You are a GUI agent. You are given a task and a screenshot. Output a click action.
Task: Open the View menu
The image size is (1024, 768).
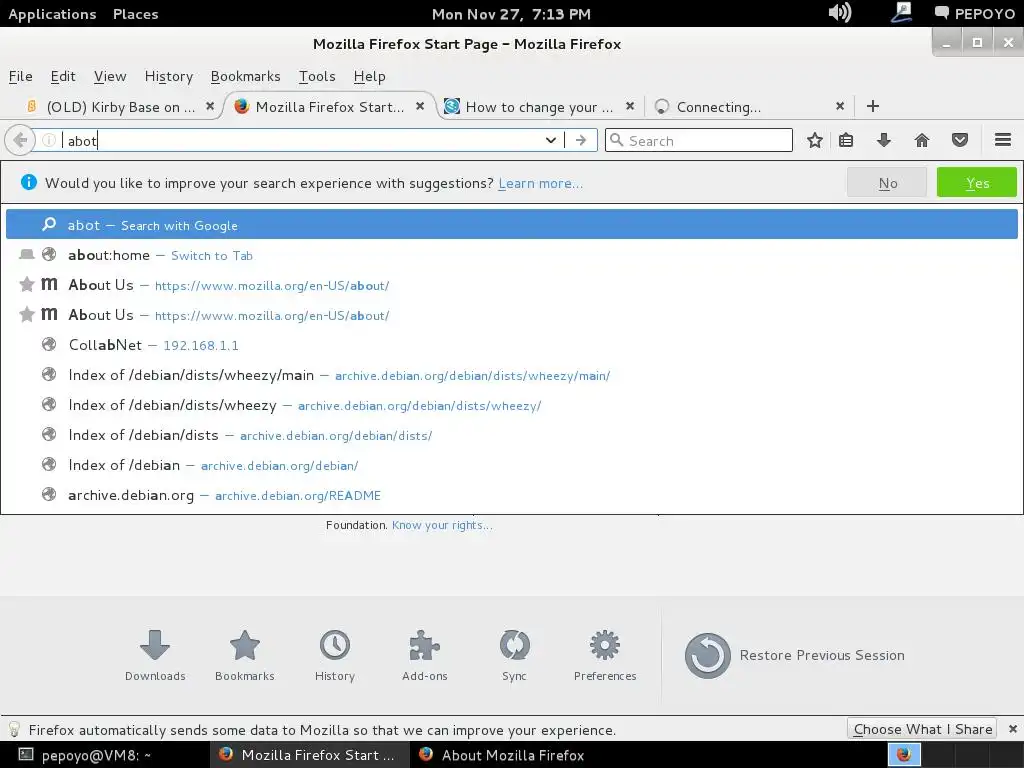tap(110, 76)
